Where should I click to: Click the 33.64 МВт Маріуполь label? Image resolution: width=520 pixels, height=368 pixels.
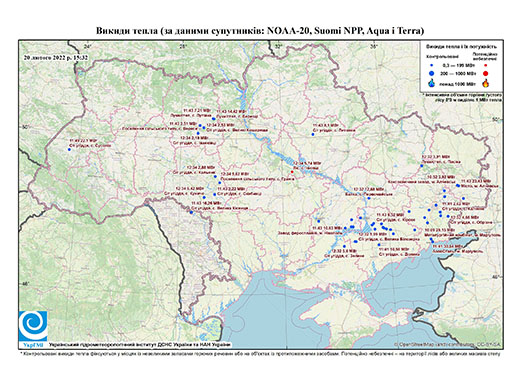458,249
